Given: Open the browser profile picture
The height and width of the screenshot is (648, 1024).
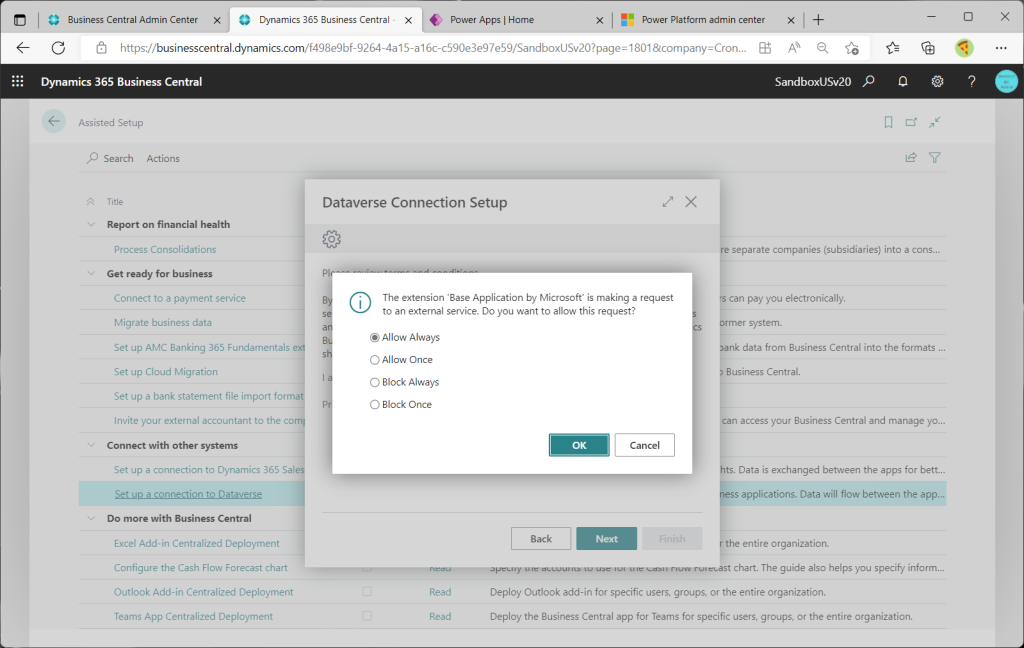Looking at the screenshot, I should [964, 48].
